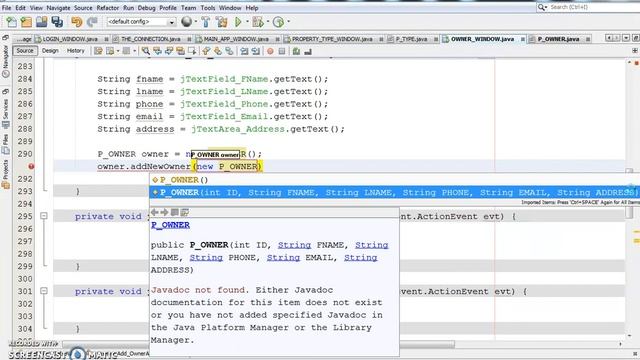Click the Build Project hammer icon
Screen dimensions: 640x360
click(206, 22)
